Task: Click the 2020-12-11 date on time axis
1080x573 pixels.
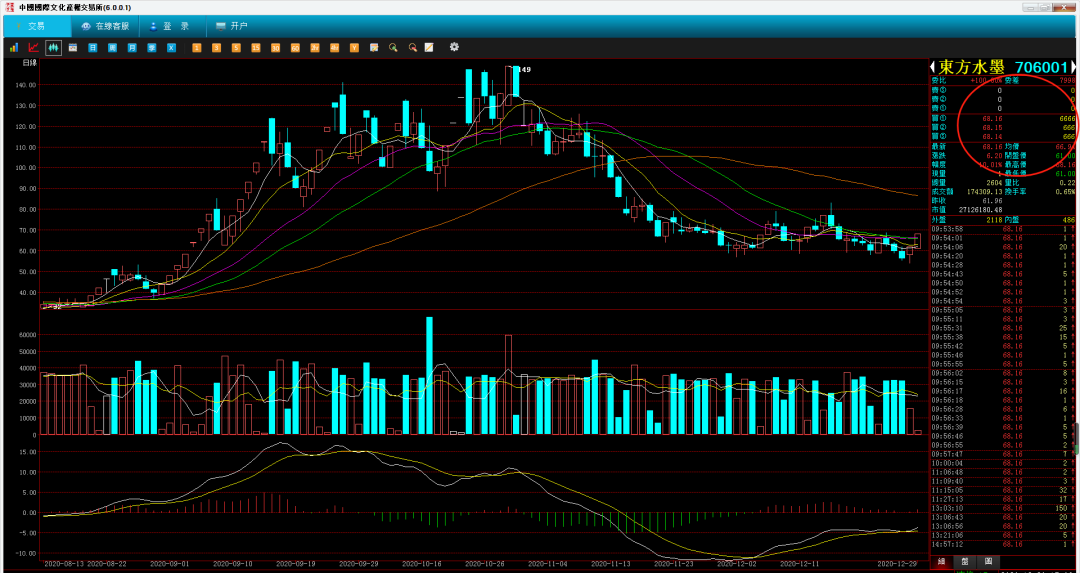Action: click(x=800, y=563)
